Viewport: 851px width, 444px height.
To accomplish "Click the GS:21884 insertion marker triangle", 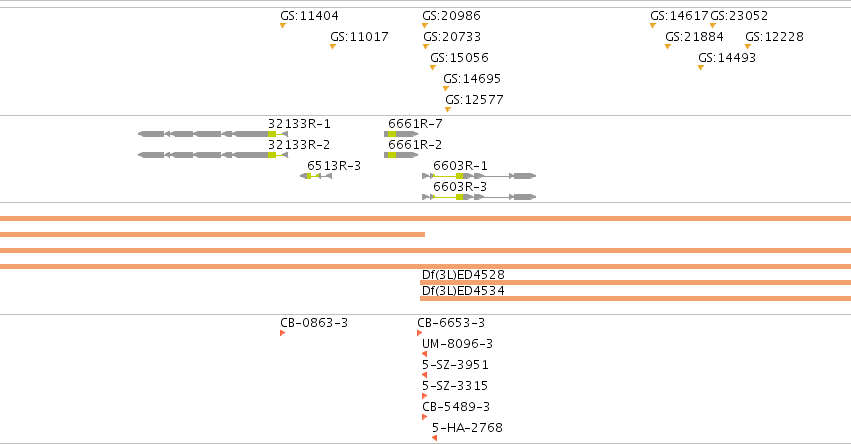I will (668, 47).
